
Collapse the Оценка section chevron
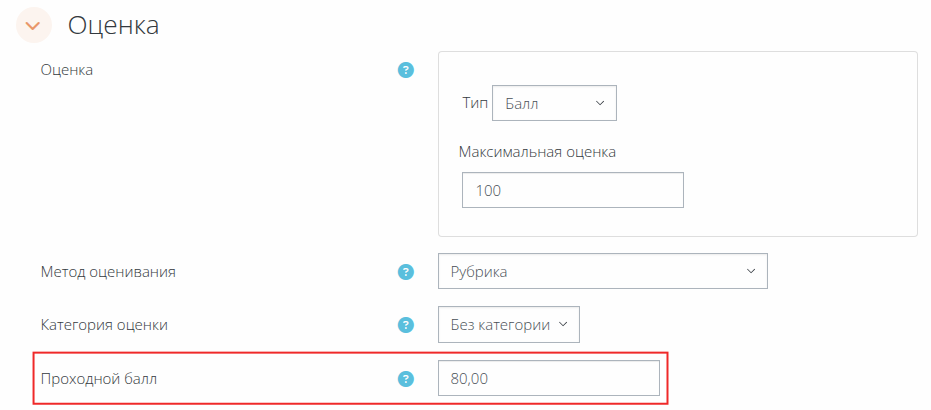34,25
